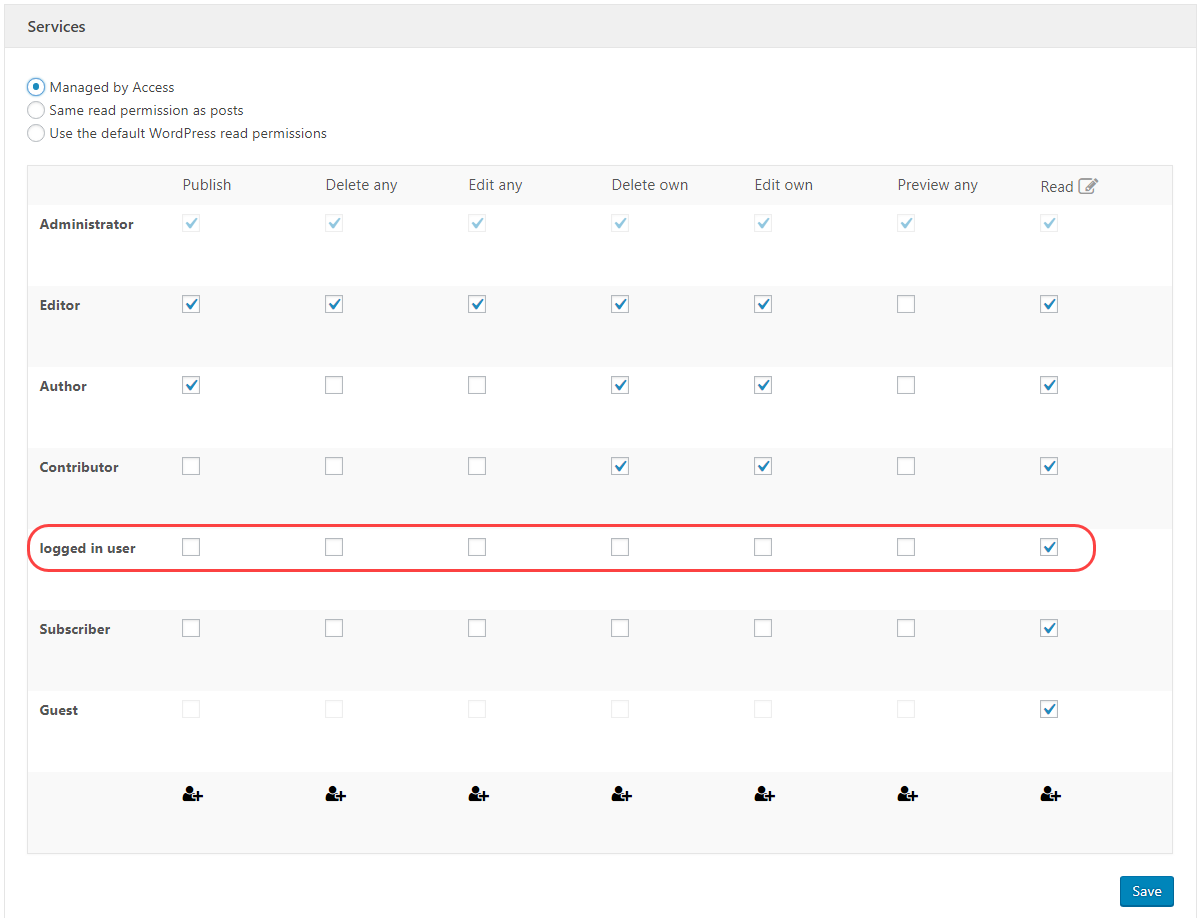The width and height of the screenshot is (1200, 918).
Task: Enable Preview any for Subscriber
Action: click(906, 628)
